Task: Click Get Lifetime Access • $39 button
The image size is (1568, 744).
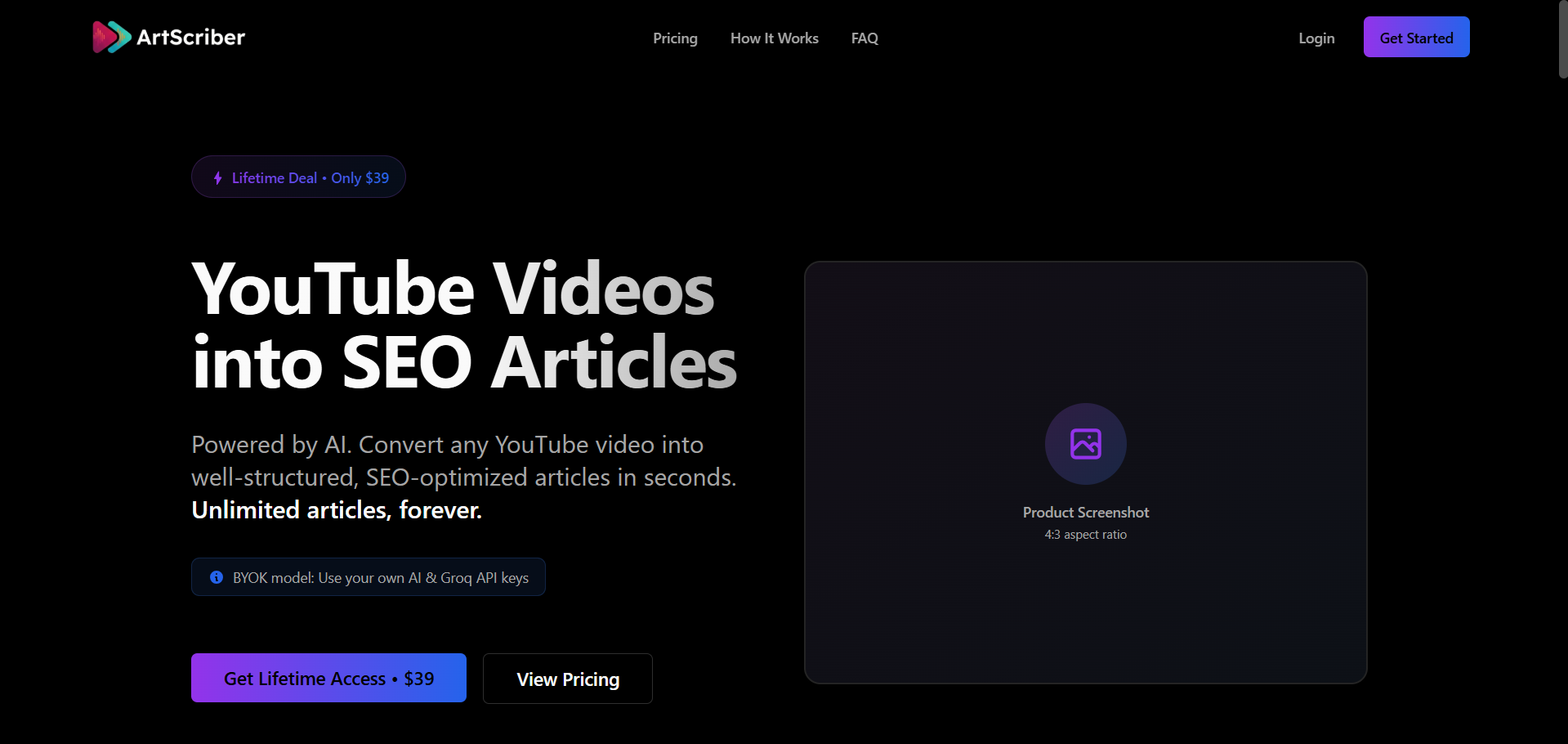Action: coord(328,678)
